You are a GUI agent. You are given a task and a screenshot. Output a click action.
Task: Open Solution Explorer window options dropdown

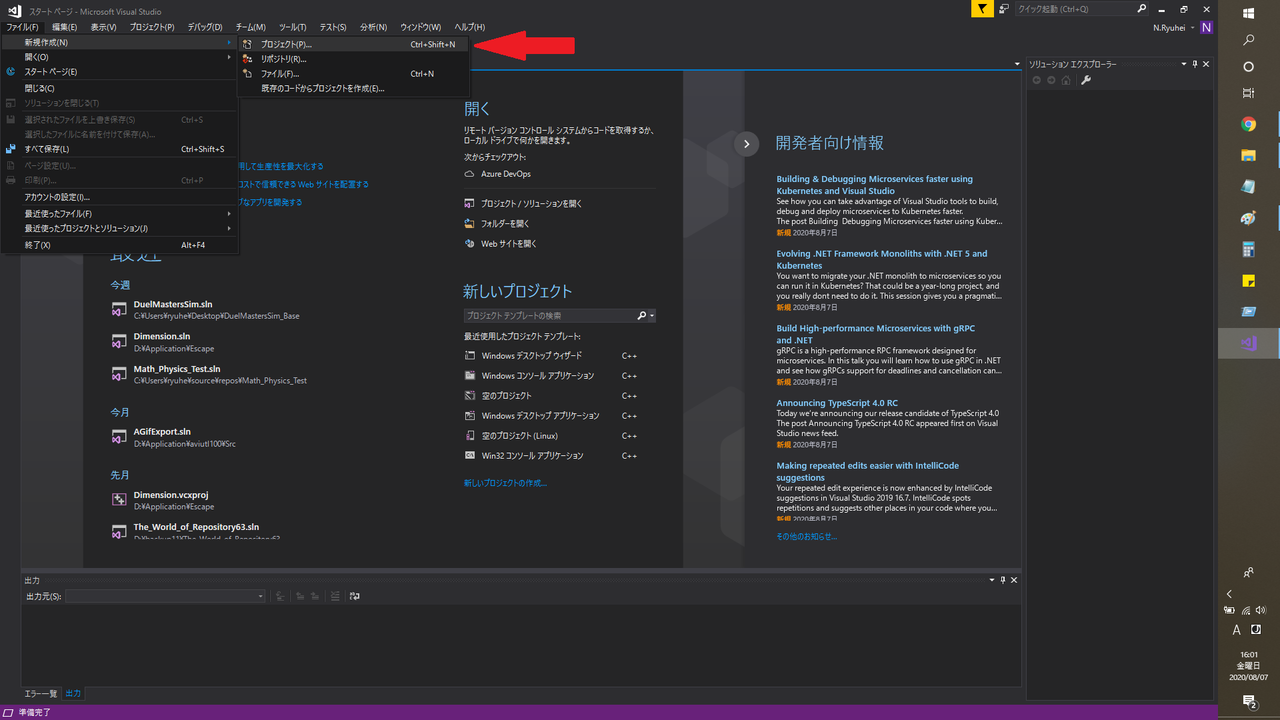(1183, 64)
